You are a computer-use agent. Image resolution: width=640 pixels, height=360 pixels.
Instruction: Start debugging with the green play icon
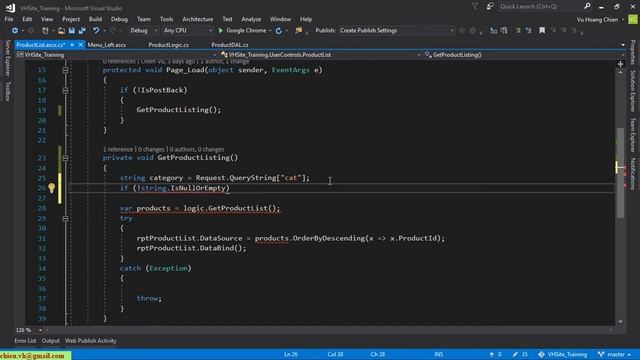coord(221,31)
